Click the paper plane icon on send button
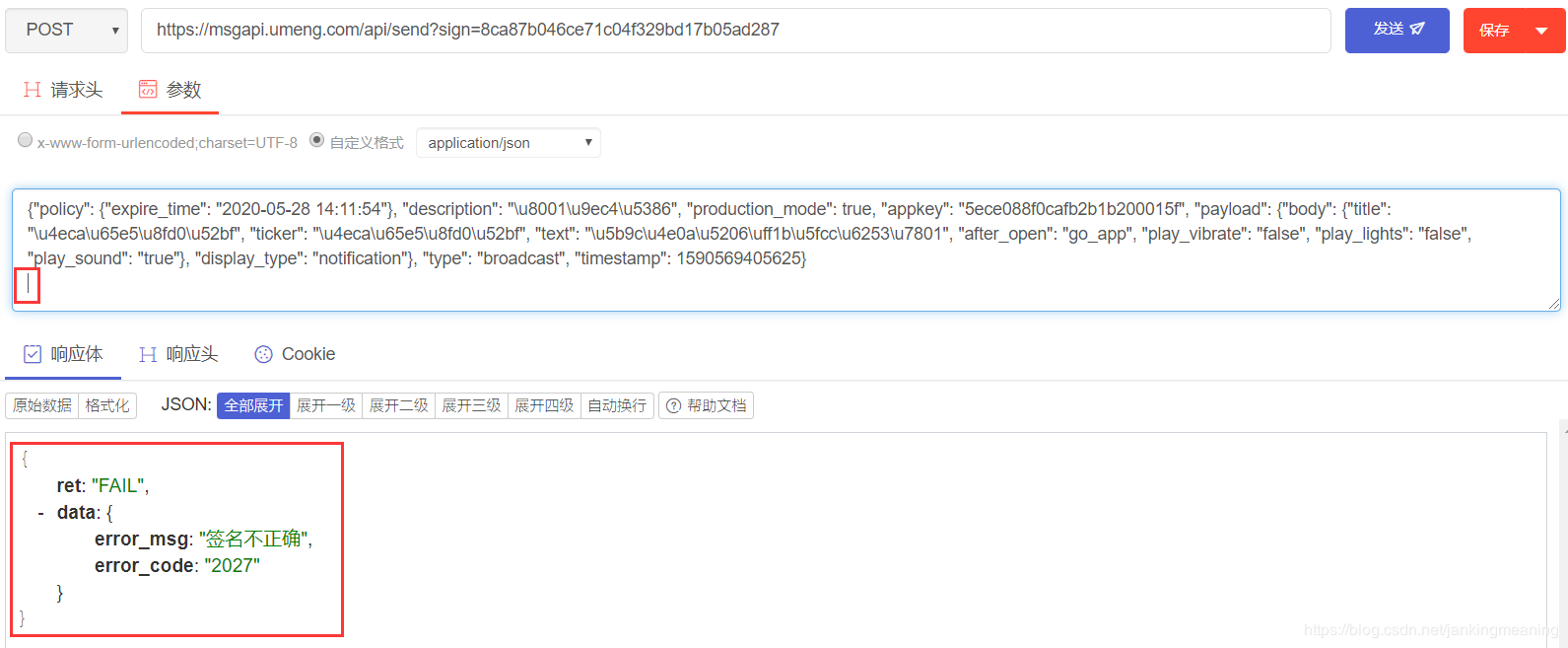Image resolution: width=1568 pixels, height=648 pixels. 1417,29
